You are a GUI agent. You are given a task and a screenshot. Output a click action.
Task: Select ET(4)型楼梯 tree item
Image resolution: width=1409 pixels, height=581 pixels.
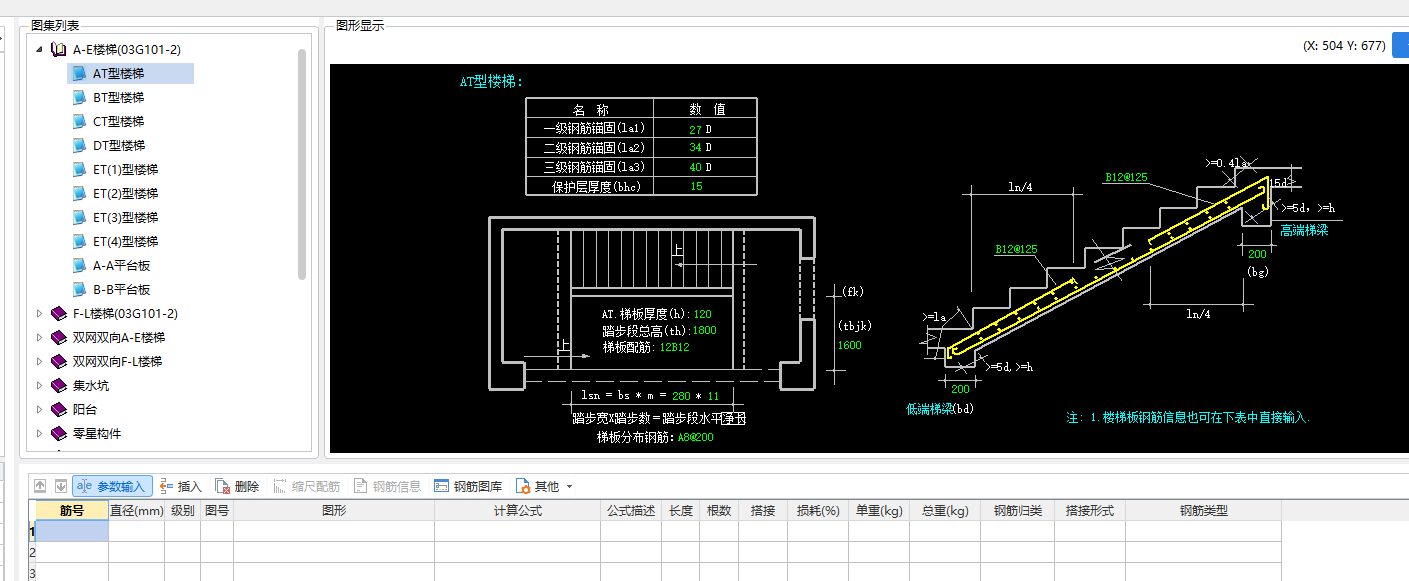[x=125, y=241]
